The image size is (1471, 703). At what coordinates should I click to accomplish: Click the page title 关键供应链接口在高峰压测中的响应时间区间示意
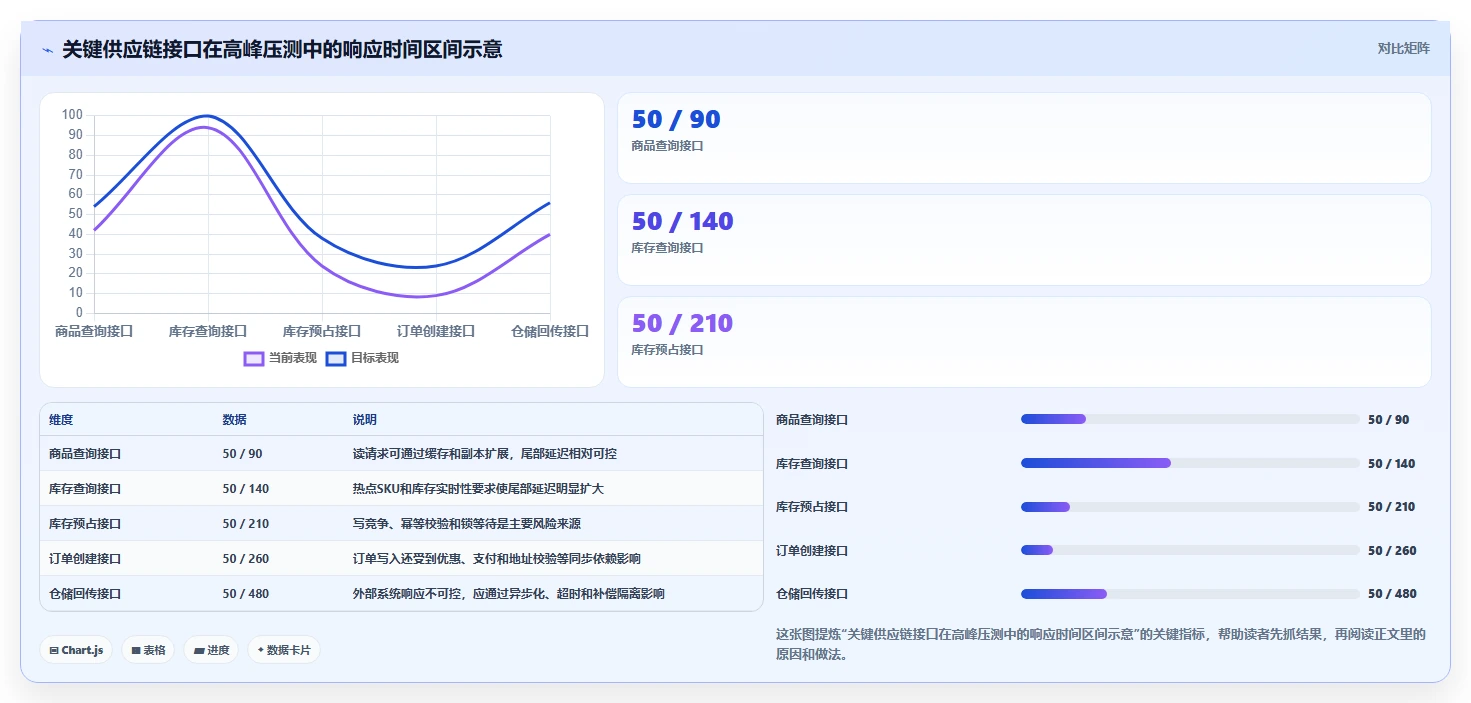click(282, 49)
